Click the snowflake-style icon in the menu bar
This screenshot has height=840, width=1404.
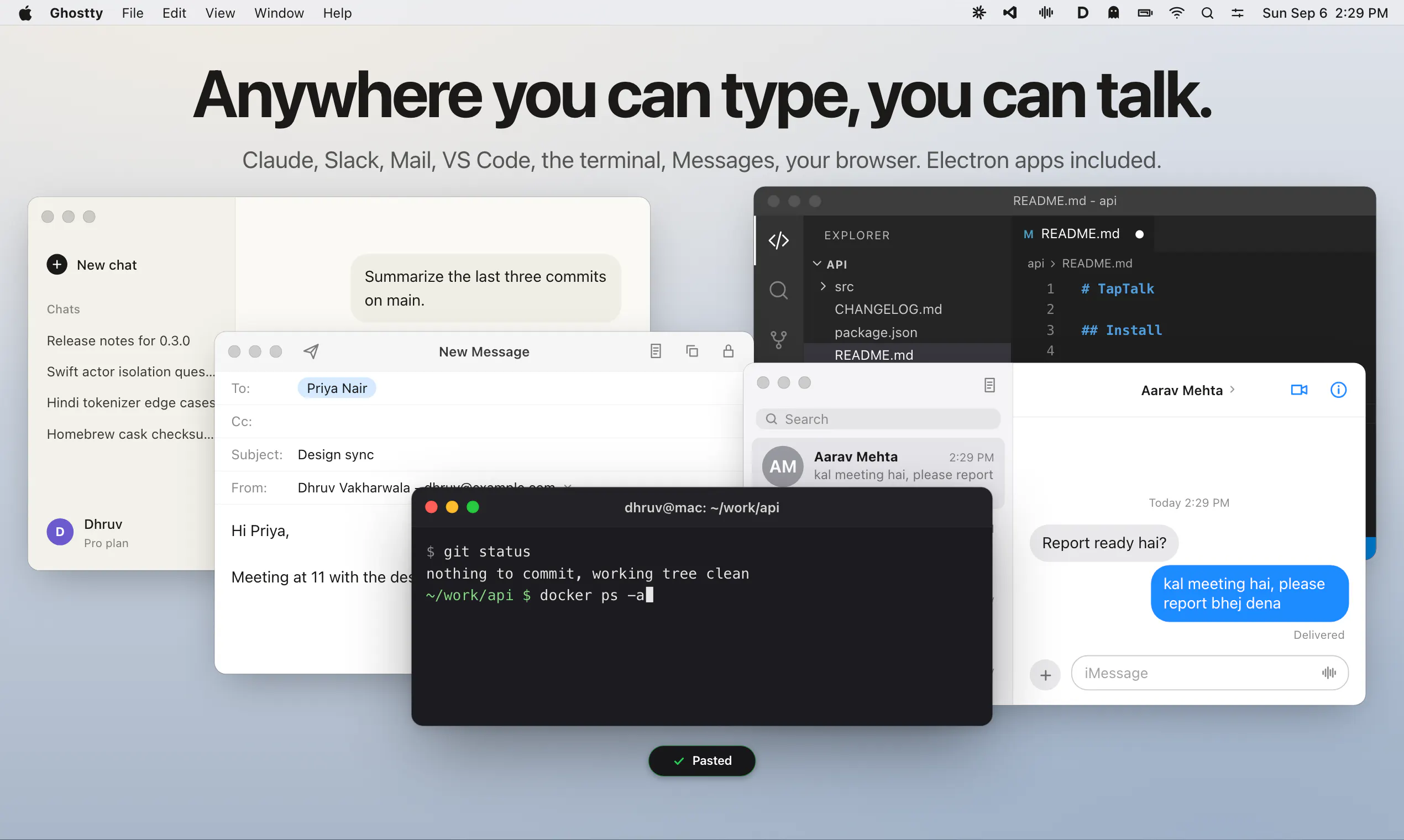coord(979,13)
